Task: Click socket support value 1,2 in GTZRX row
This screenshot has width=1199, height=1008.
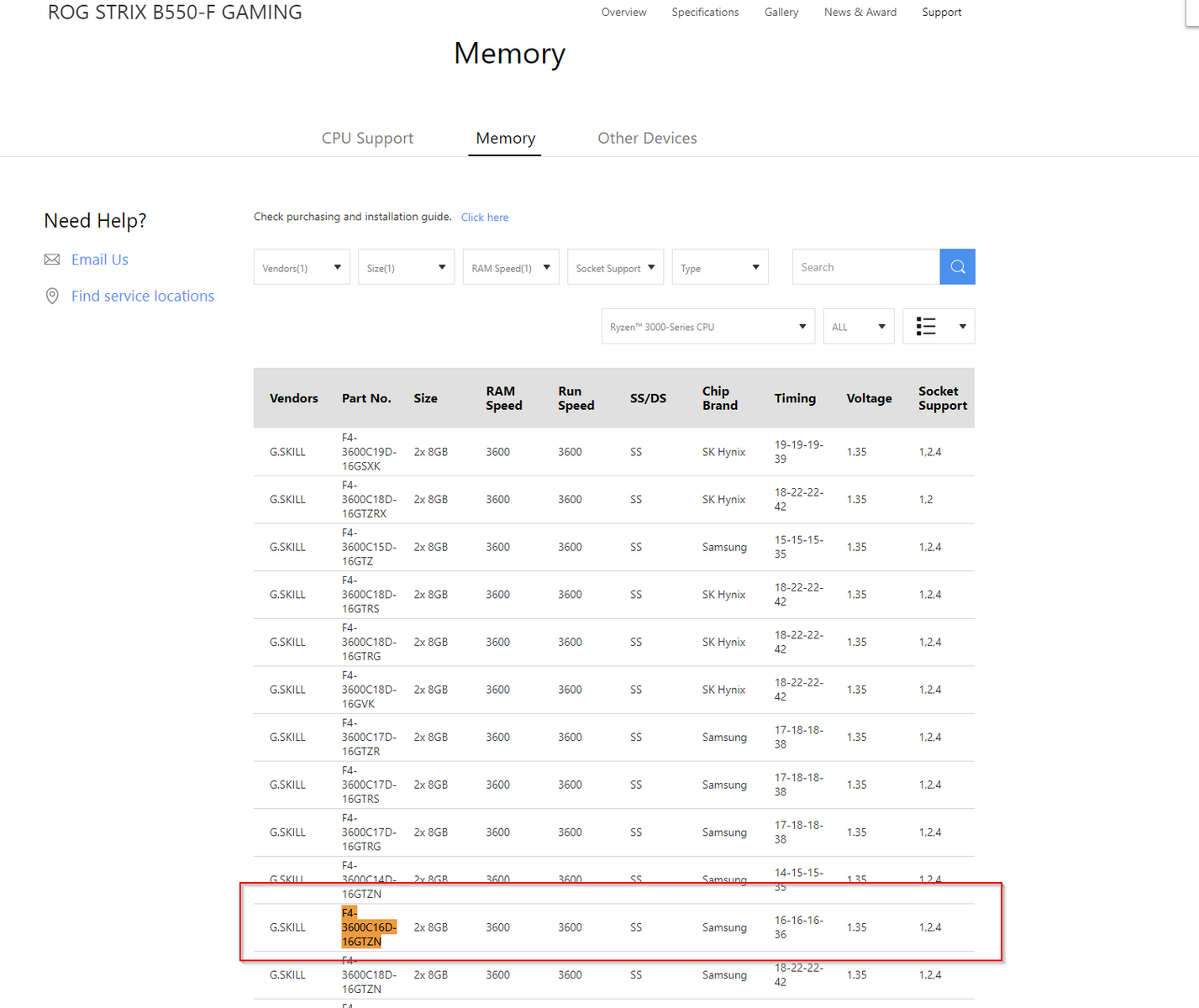Action: click(926, 499)
